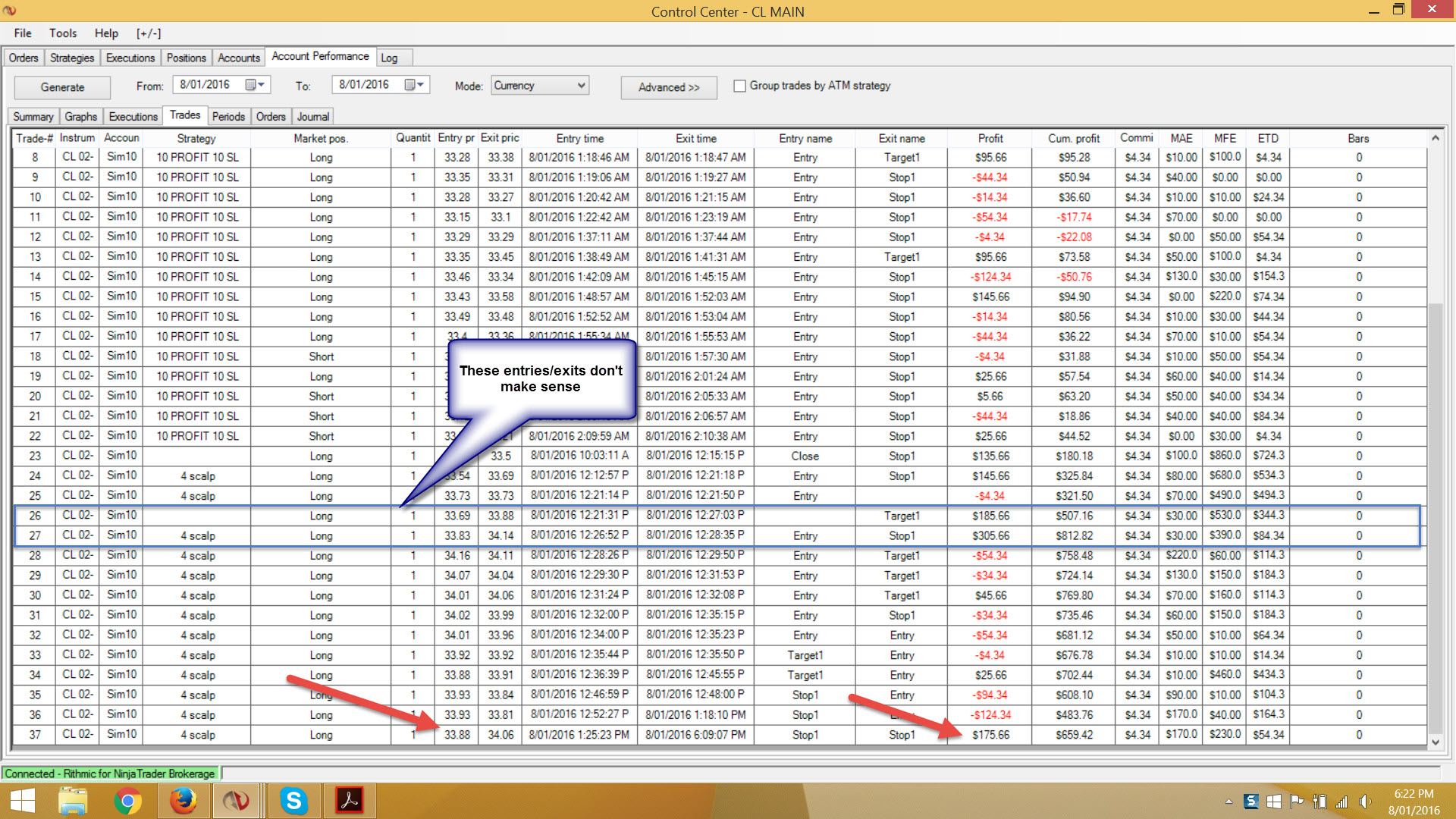
Task: Open Adobe Acrobat Reader taskbar icon
Action: click(x=349, y=801)
